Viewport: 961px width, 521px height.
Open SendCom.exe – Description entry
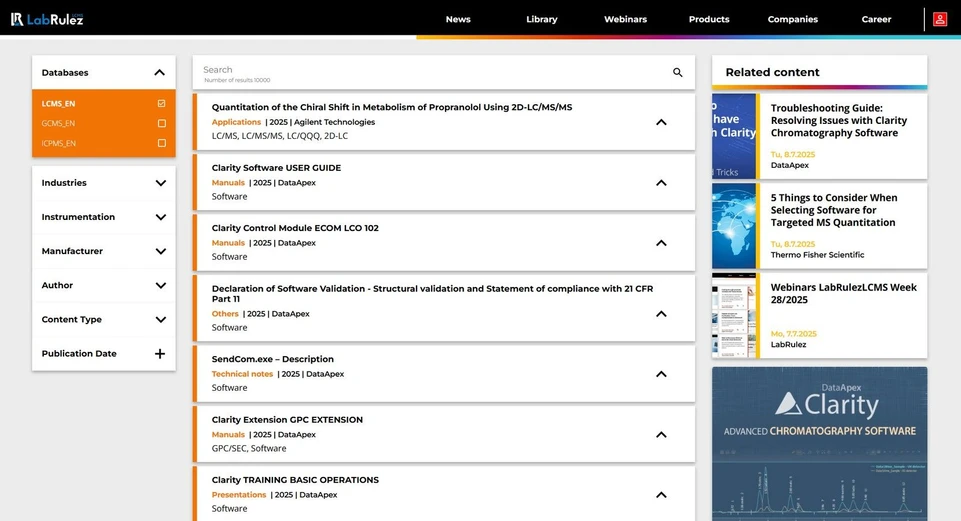click(x=273, y=359)
